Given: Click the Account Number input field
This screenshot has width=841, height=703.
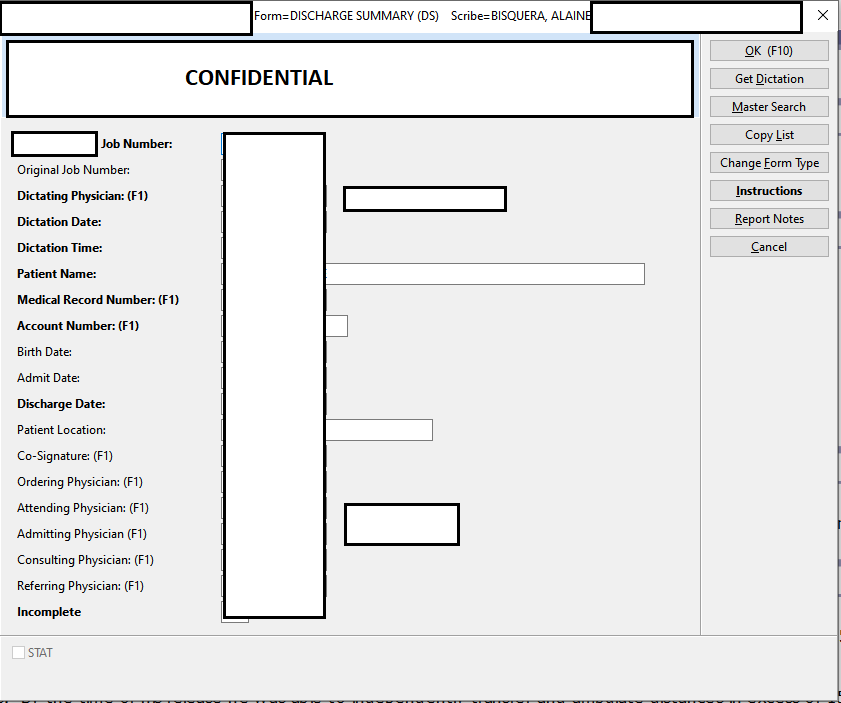Looking at the screenshot, I should [336, 326].
